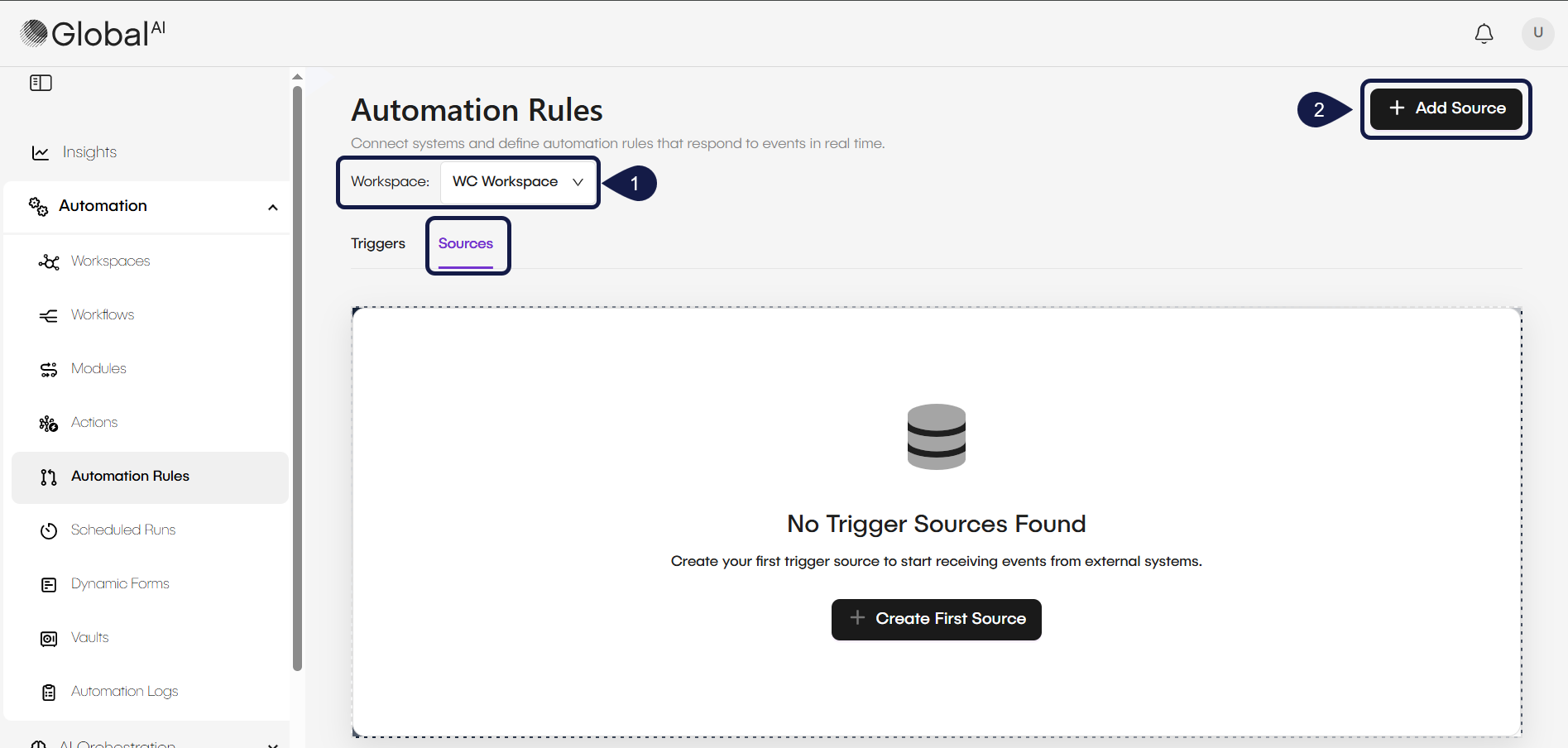Click the Insights chart icon
The width and height of the screenshot is (1568, 748).
click(41, 153)
